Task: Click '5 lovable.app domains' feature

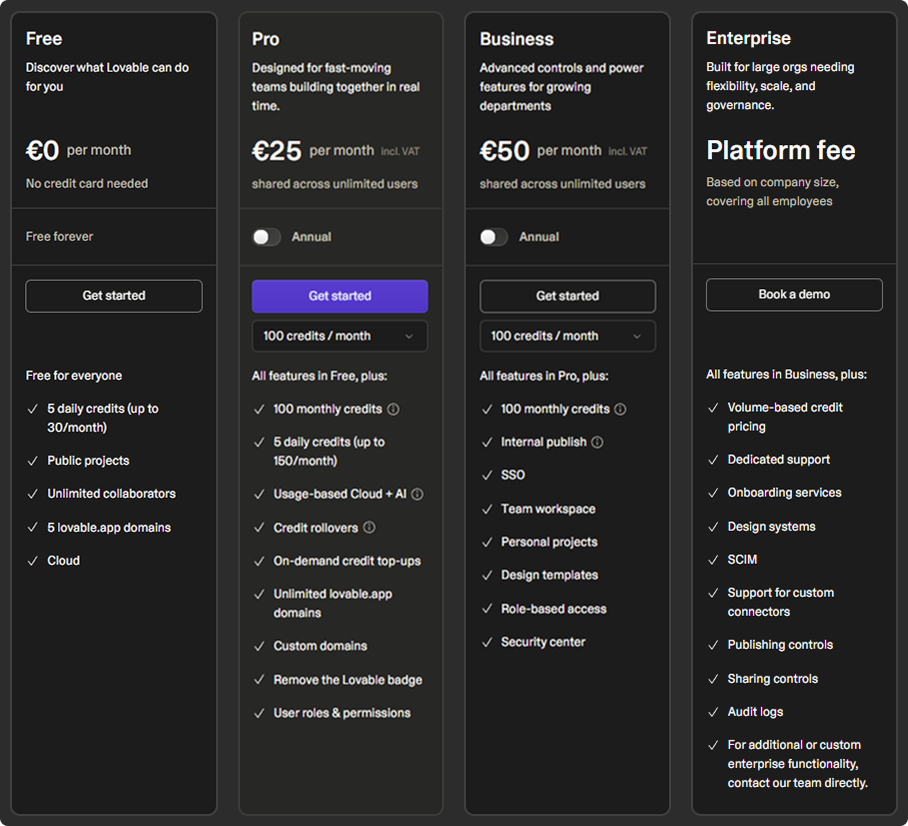Action: (109, 528)
